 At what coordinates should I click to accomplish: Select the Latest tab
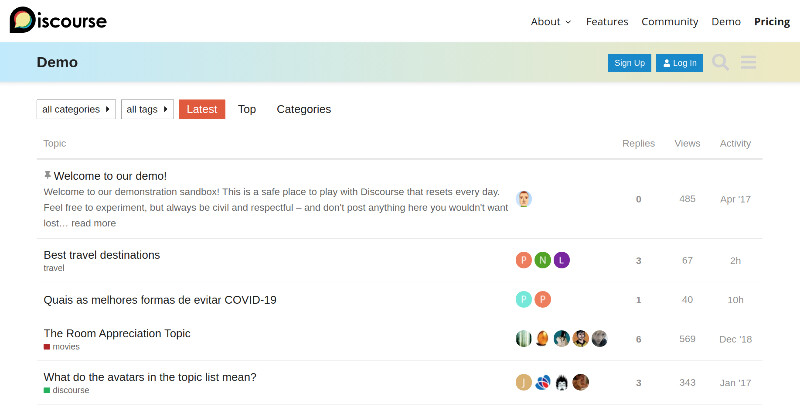click(202, 109)
